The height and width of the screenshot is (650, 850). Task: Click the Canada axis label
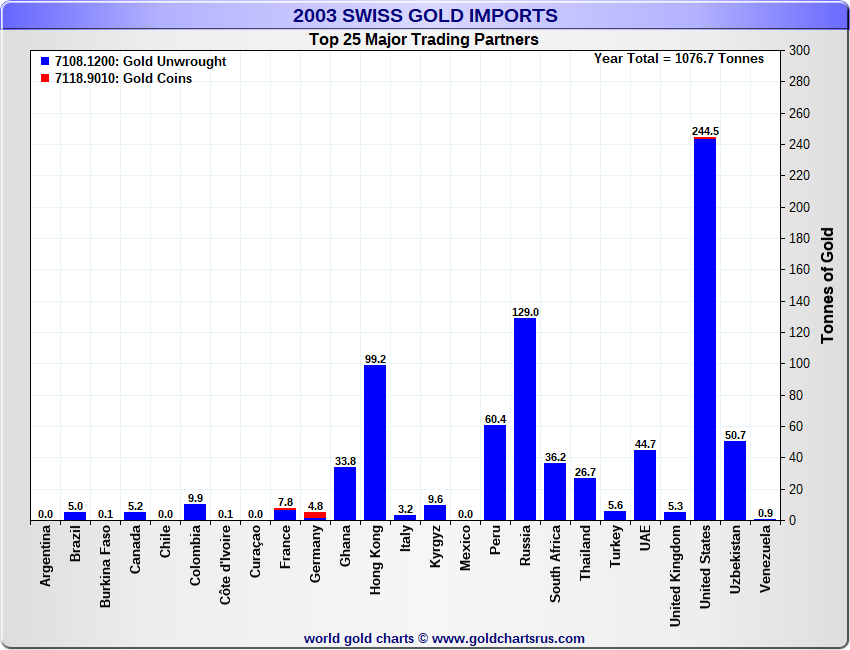point(135,549)
